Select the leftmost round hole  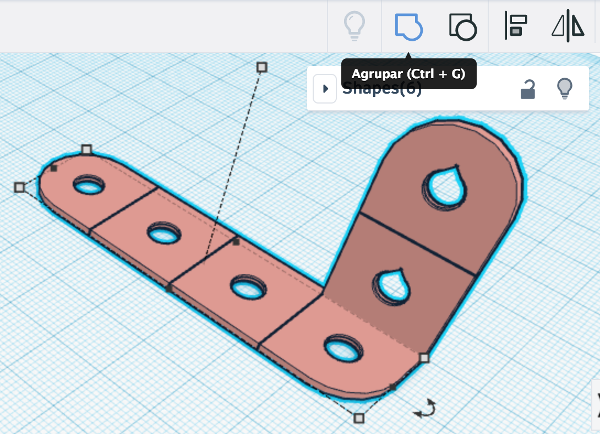pos(89,186)
